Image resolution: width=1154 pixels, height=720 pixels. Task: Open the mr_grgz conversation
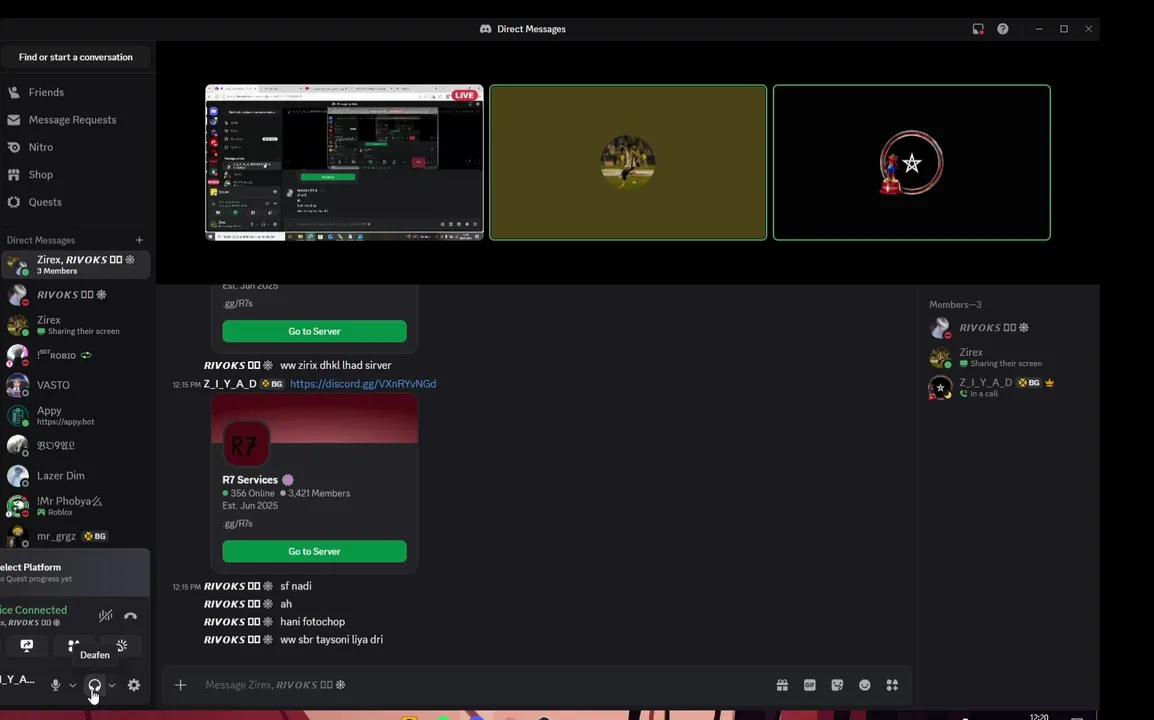click(x=76, y=536)
